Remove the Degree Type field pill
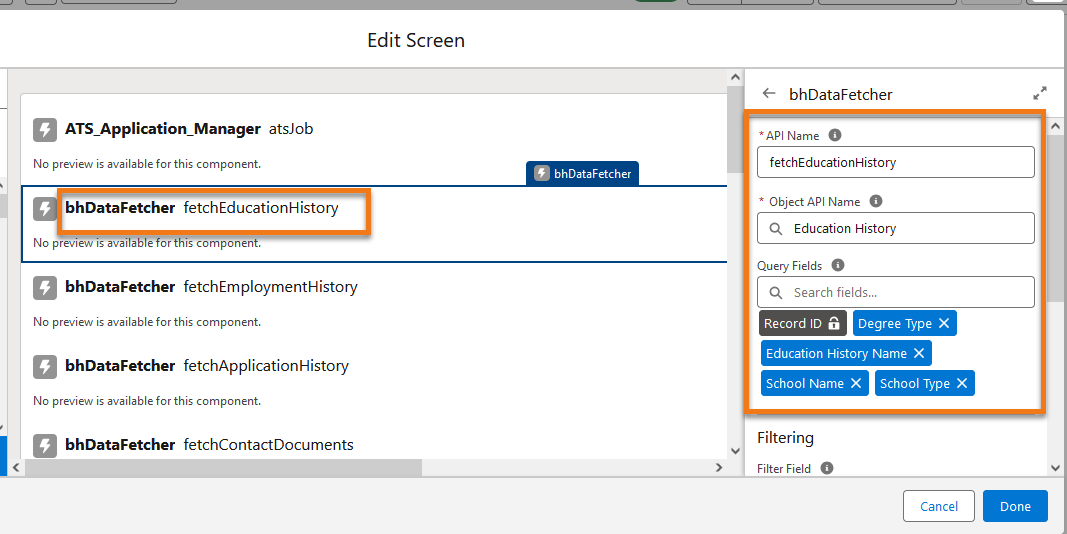Viewport: 1067px width, 534px height. pyautogui.click(x=943, y=323)
